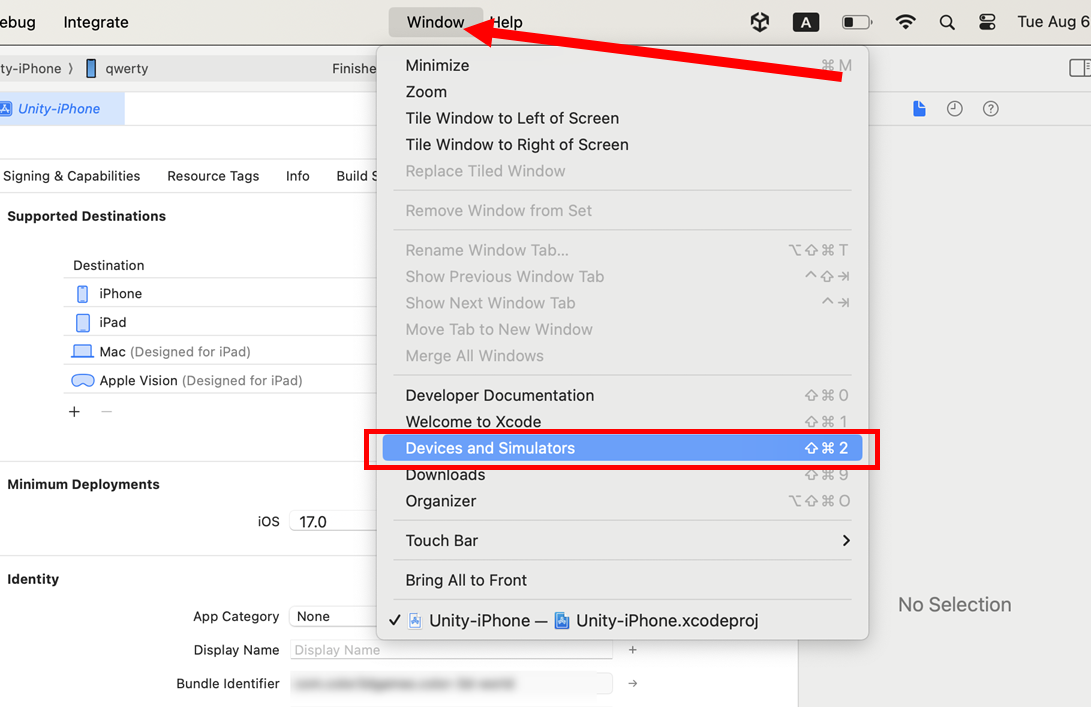The height and width of the screenshot is (707, 1091).
Task: Switch to Resource Tags tab
Action: point(213,176)
